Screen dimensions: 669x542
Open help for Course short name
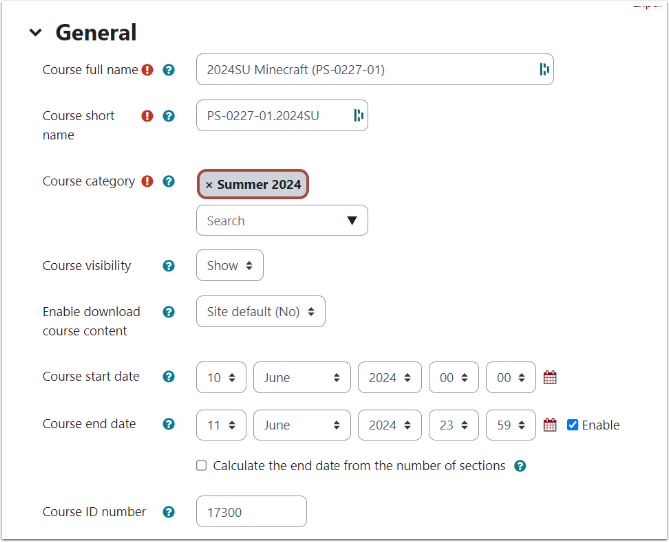click(169, 116)
